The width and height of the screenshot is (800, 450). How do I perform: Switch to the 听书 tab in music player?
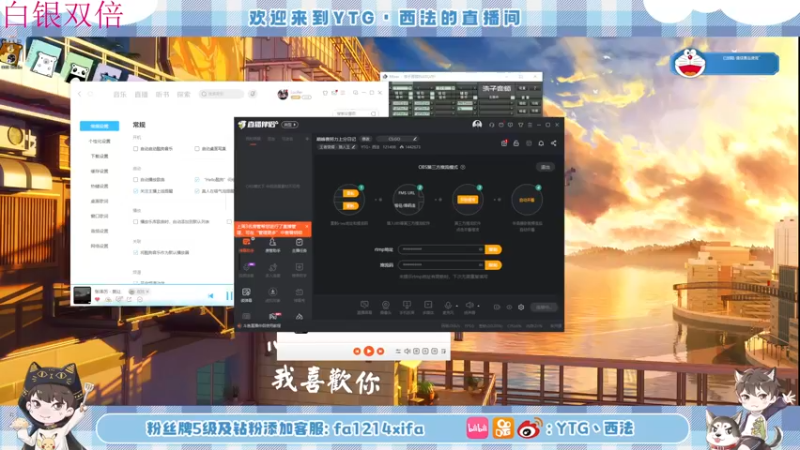(x=162, y=94)
